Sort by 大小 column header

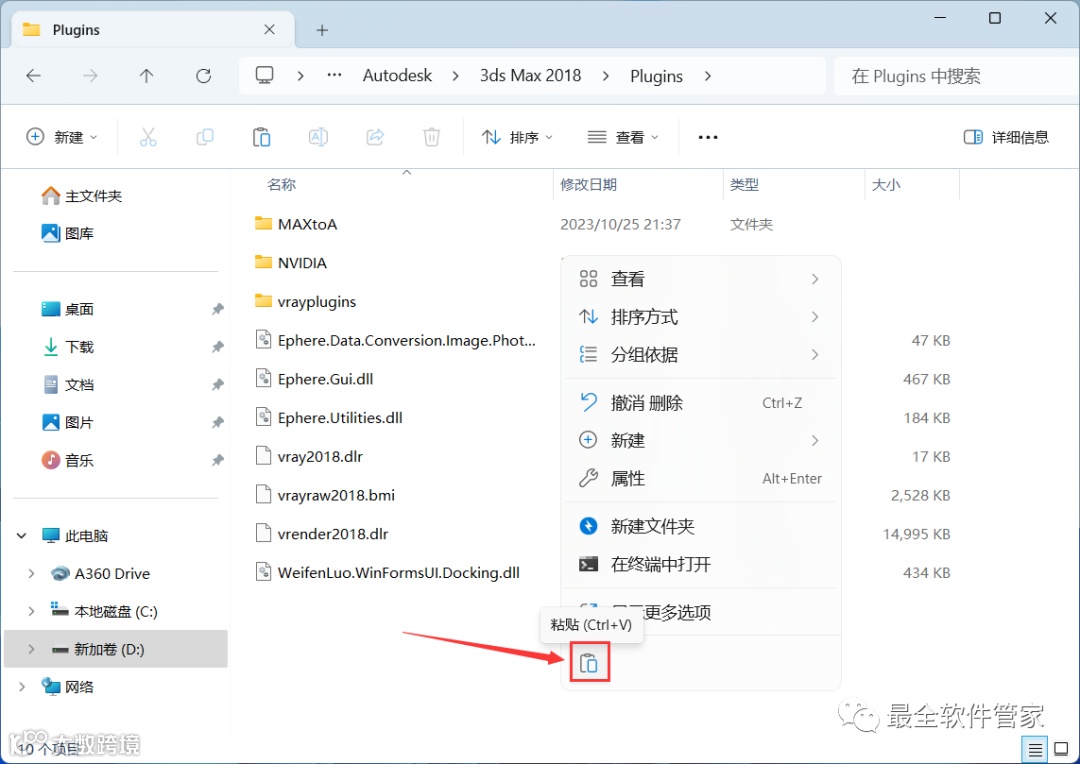(x=886, y=185)
